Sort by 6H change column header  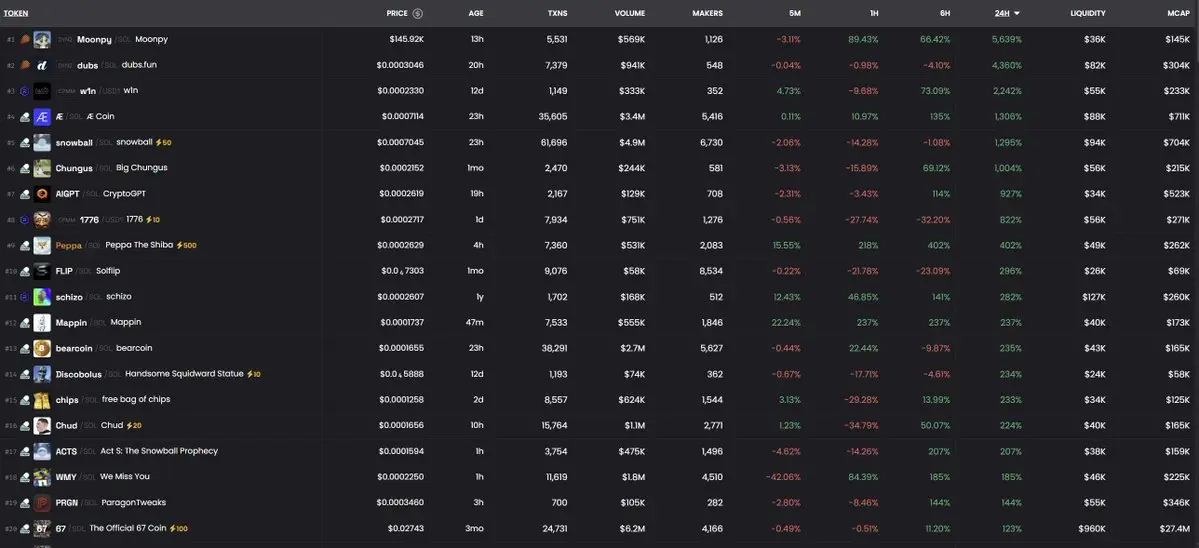[x=945, y=13]
